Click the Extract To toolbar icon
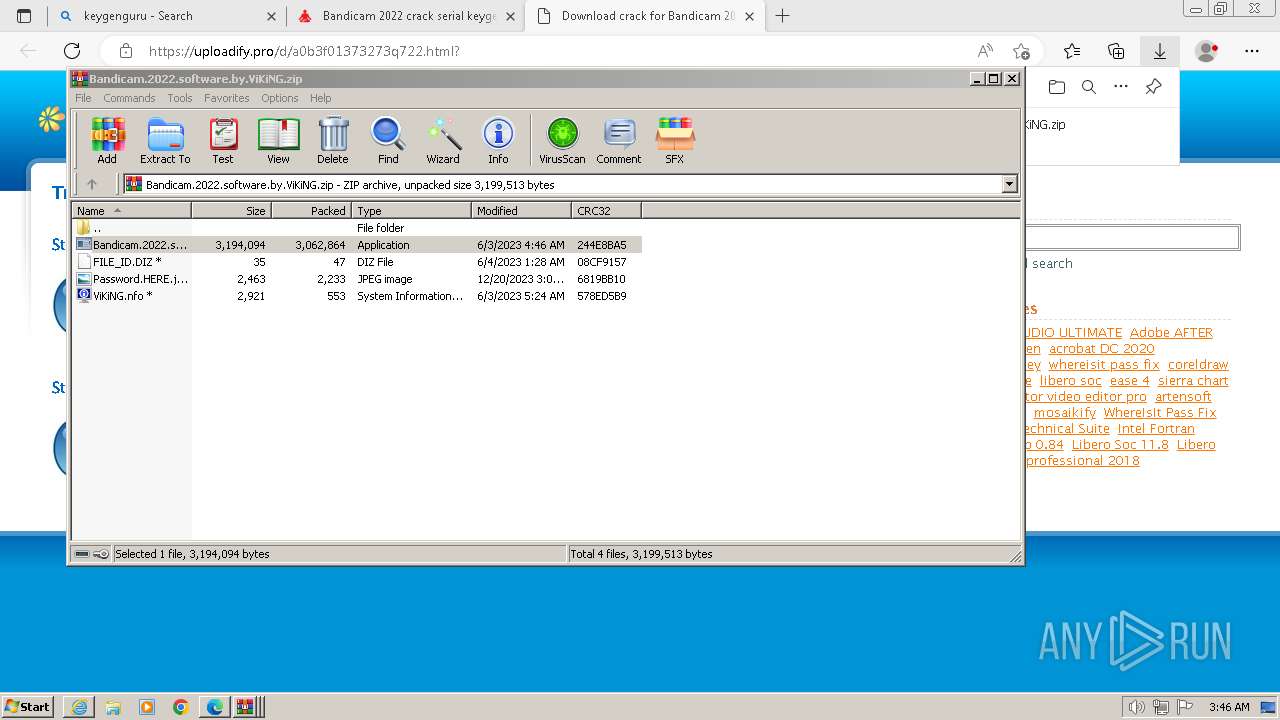The width and height of the screenshot is (1280, 720). (x=165, y=140)
